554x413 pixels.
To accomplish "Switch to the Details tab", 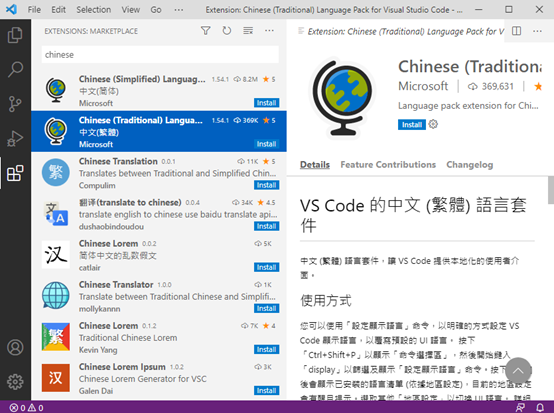I will tap(314, 165).
